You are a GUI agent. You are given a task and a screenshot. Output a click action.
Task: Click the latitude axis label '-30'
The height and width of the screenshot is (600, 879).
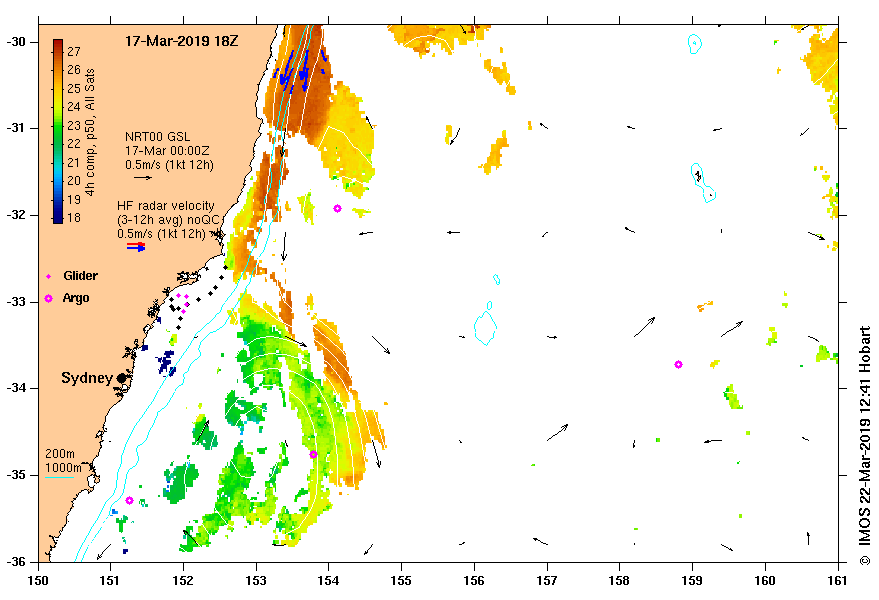(x=16, y=42)
